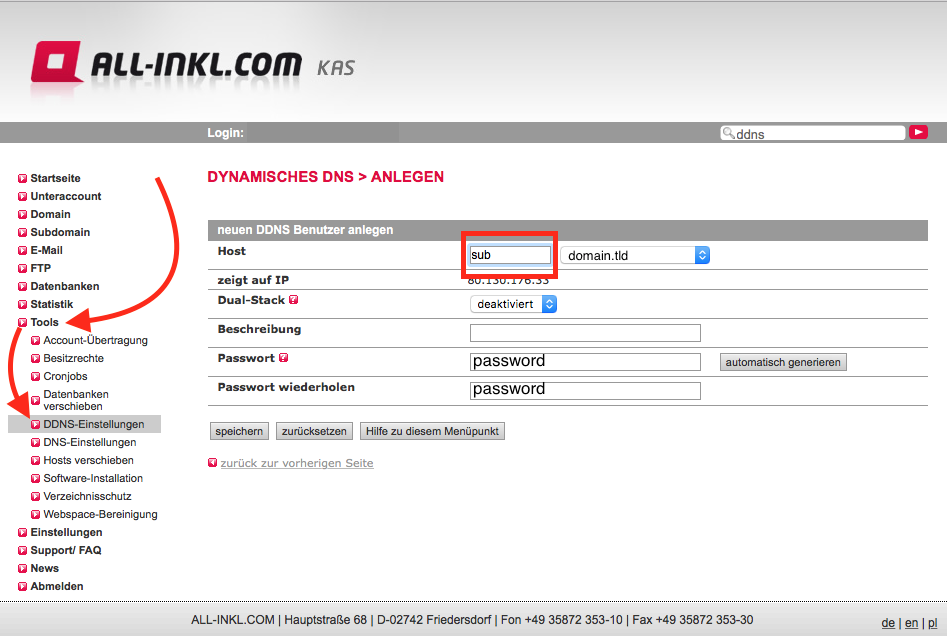Click the red arrow icon beside Software-Installation

[35, 478]
